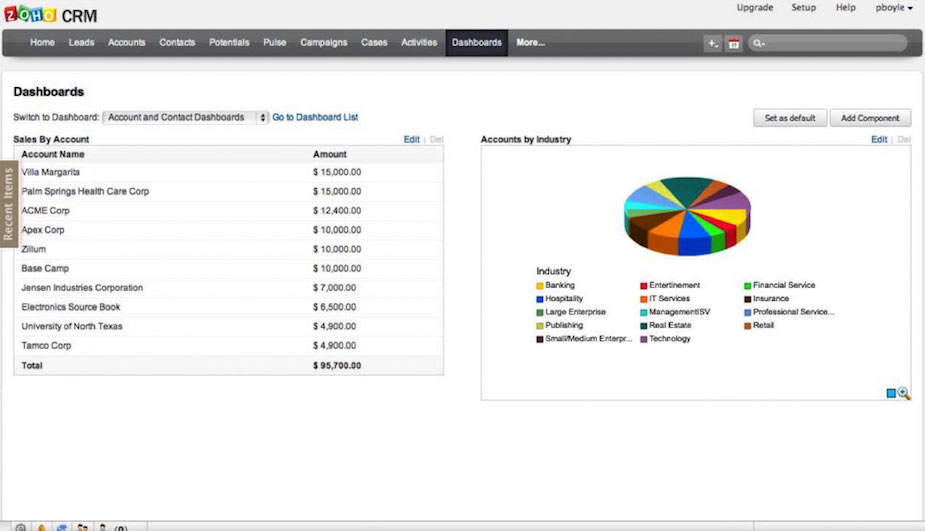925x531 pixels.
Task: Click the blue square chart icon
Action: [891, 394]
